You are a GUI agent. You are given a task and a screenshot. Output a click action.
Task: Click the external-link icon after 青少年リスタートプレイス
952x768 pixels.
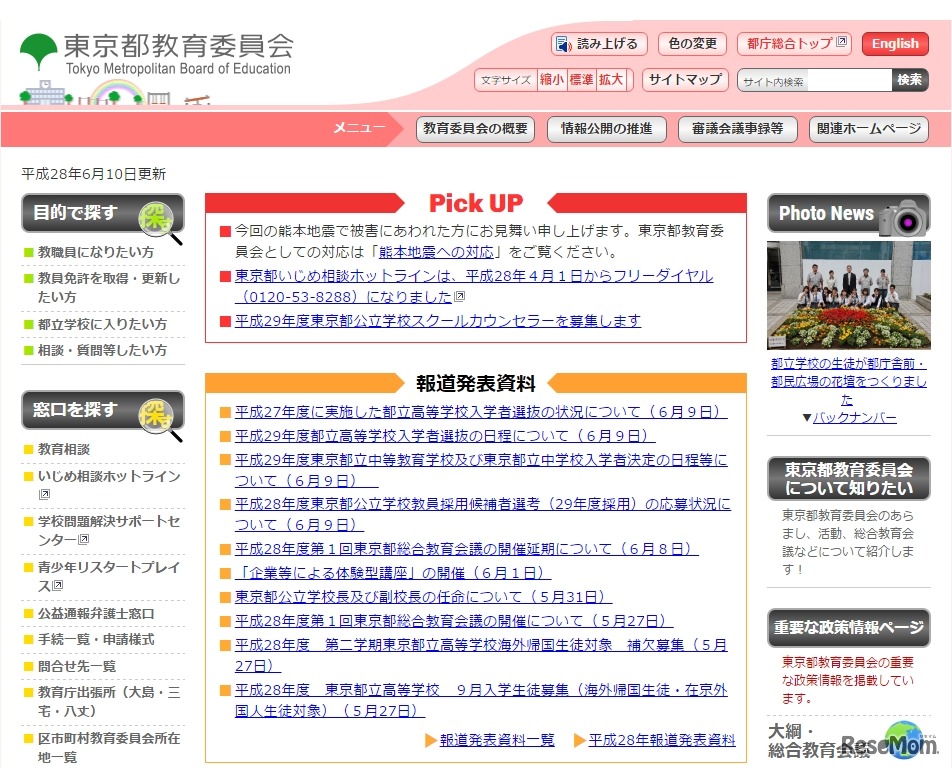[58, 585]
